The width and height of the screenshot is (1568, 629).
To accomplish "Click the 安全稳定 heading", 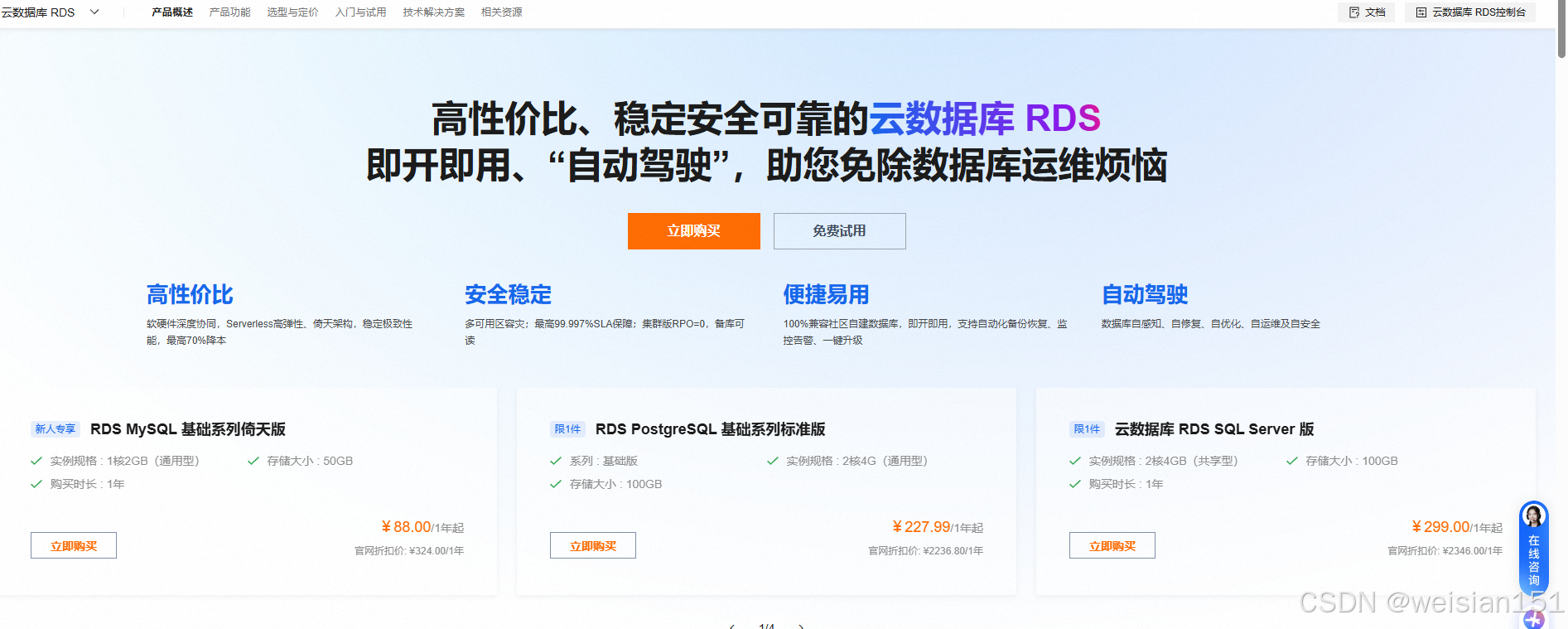I will [508, 294].
